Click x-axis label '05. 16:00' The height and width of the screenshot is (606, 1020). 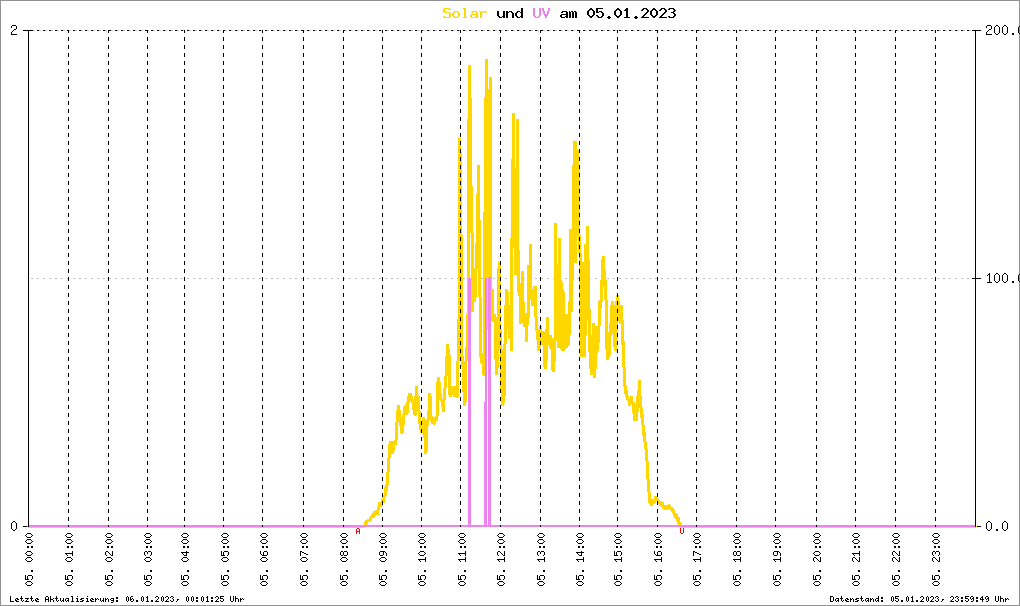pos(658,560)
